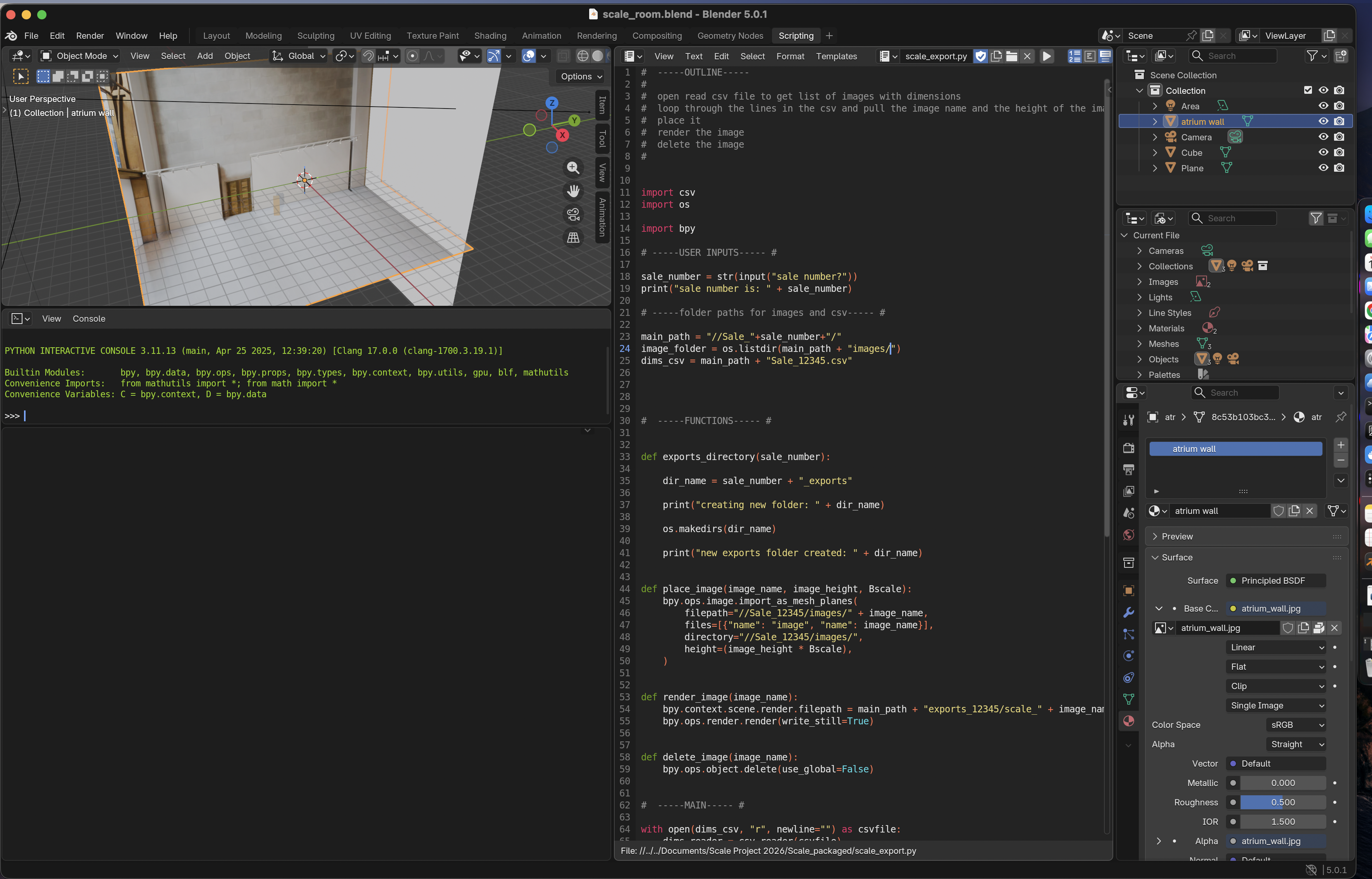1372x879 pixels.
Task: Toggle fake user shield for scale_export.py
Action: point(981,56)
